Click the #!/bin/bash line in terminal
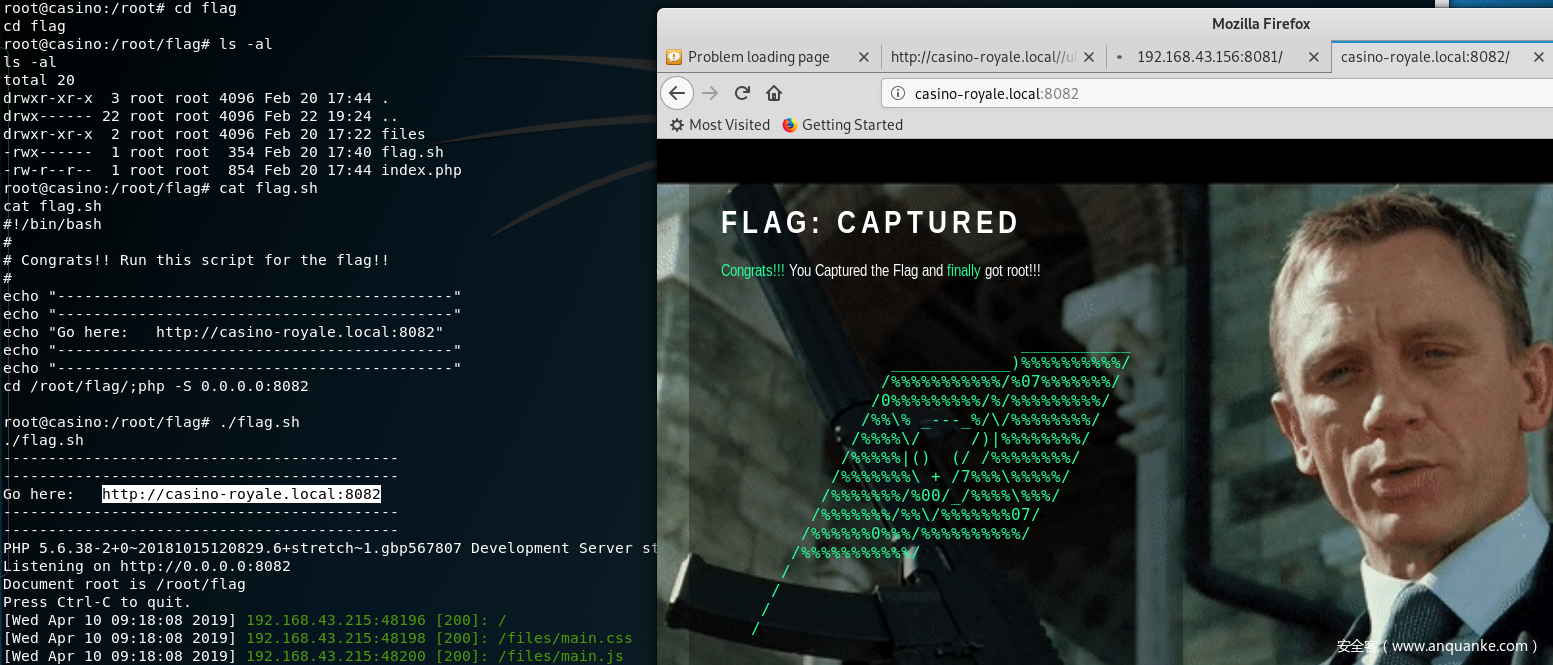The image size is (1553, 665). tap(52, 224)
